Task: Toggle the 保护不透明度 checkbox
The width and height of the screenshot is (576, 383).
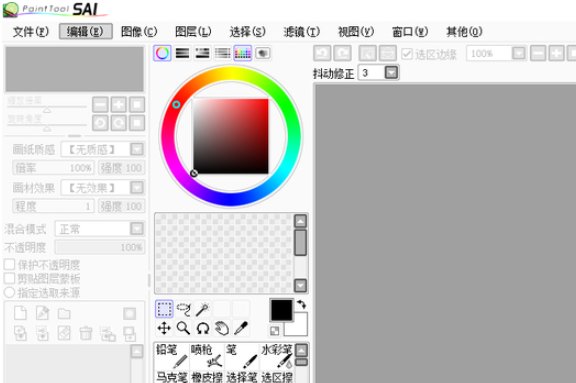Action: point(10,264)
